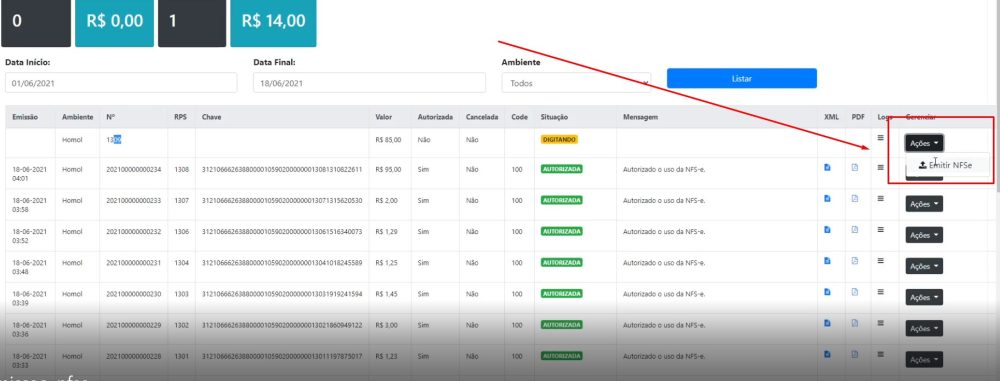Click the key ending in 13061516340073
Image resolution: width=1000 pixels, height=381 pixels.
282,232
